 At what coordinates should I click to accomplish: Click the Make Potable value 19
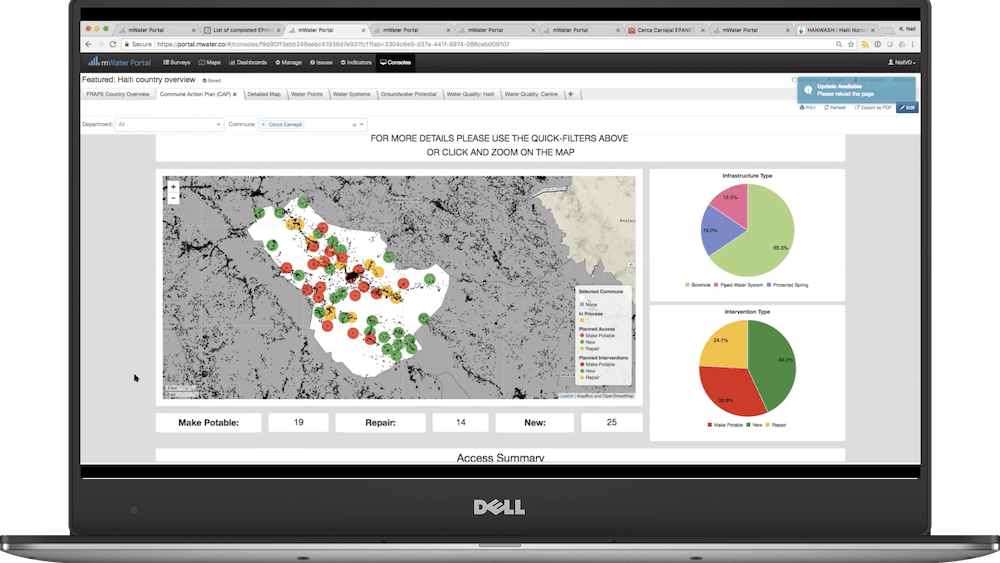[298, 423]
